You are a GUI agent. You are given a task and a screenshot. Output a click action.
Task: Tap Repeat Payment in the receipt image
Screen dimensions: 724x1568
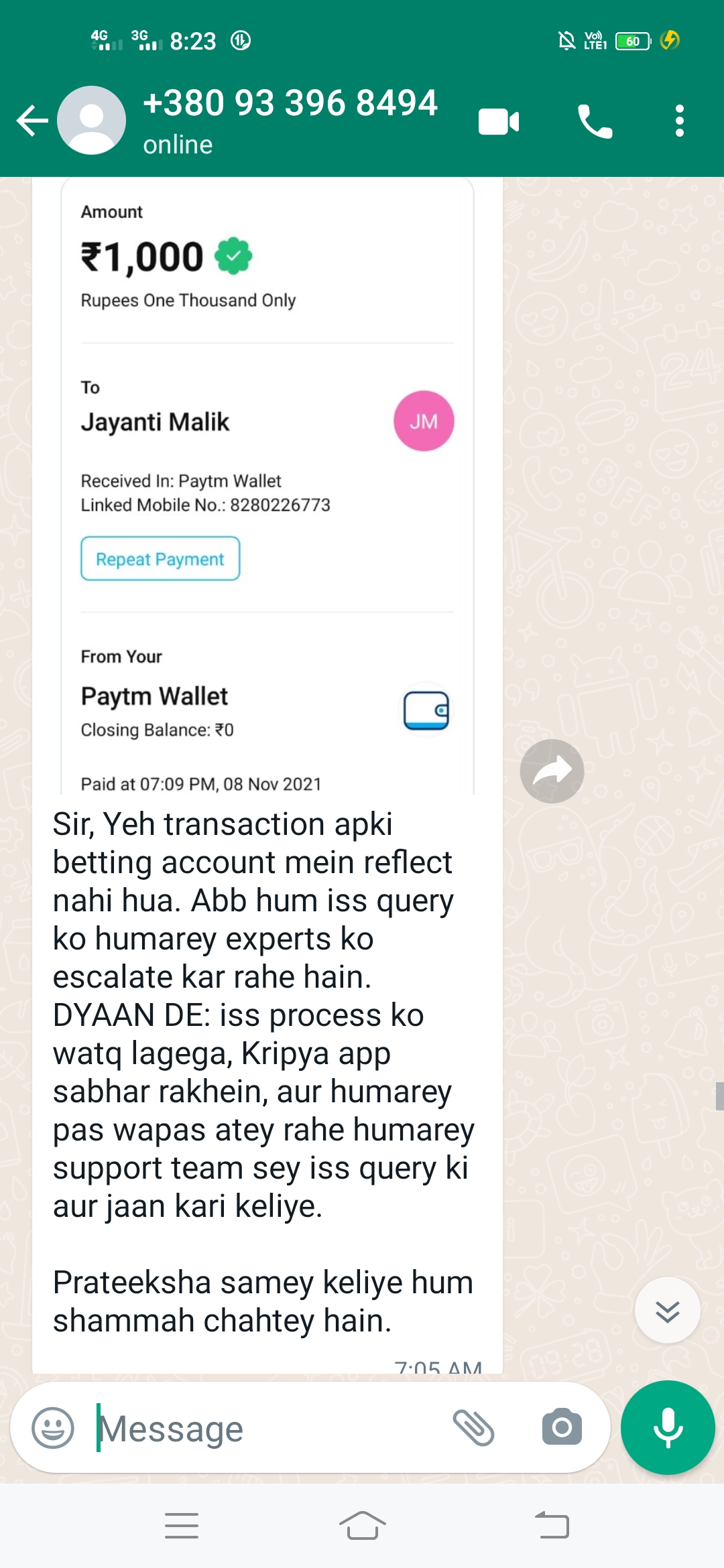point(160,559)
